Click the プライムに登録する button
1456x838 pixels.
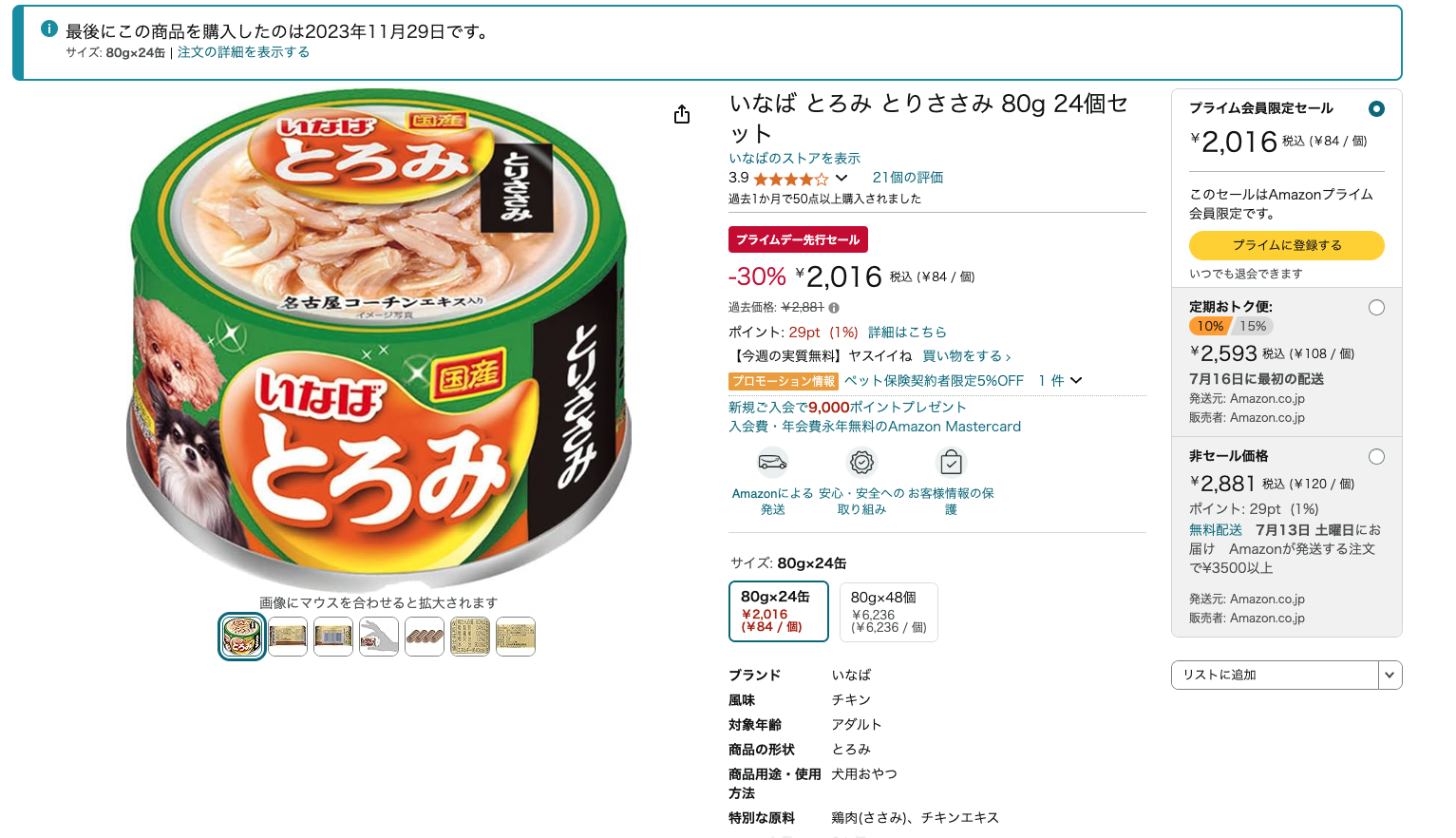coord(1286,245)
